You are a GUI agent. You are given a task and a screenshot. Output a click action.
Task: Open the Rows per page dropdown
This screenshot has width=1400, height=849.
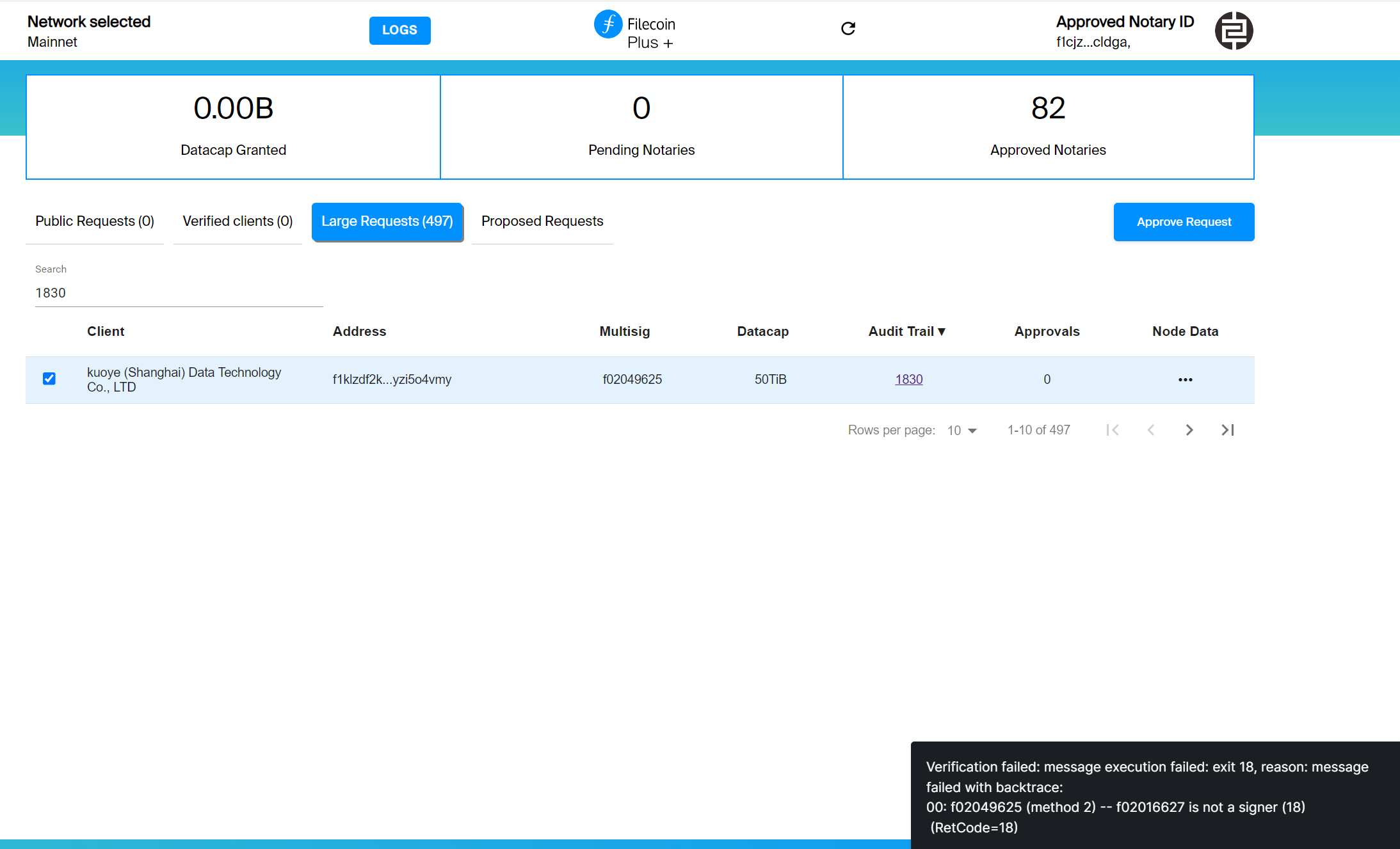pyautogui.click(x=962, y=430)
